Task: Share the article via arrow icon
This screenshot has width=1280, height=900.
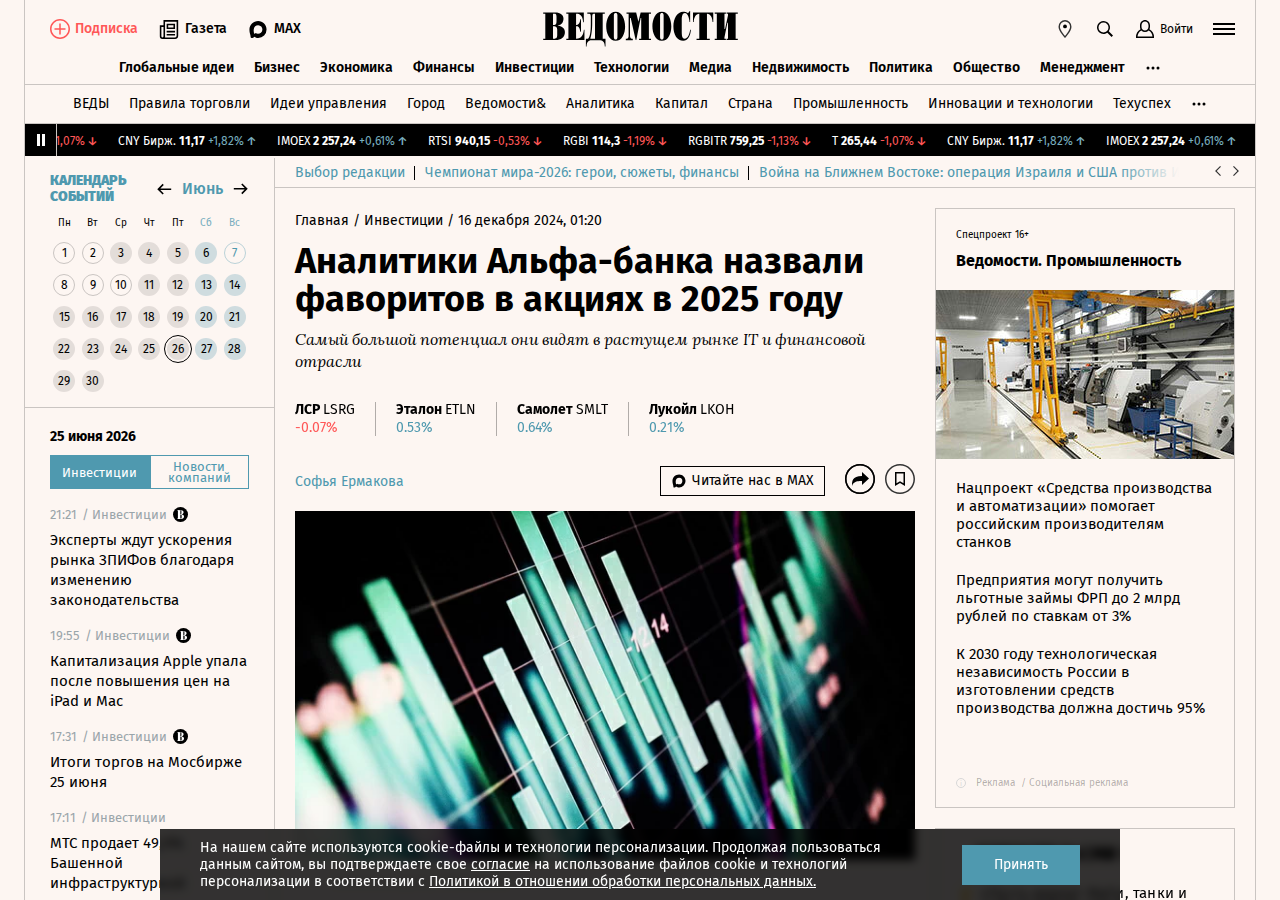Action: coord(860,480)
